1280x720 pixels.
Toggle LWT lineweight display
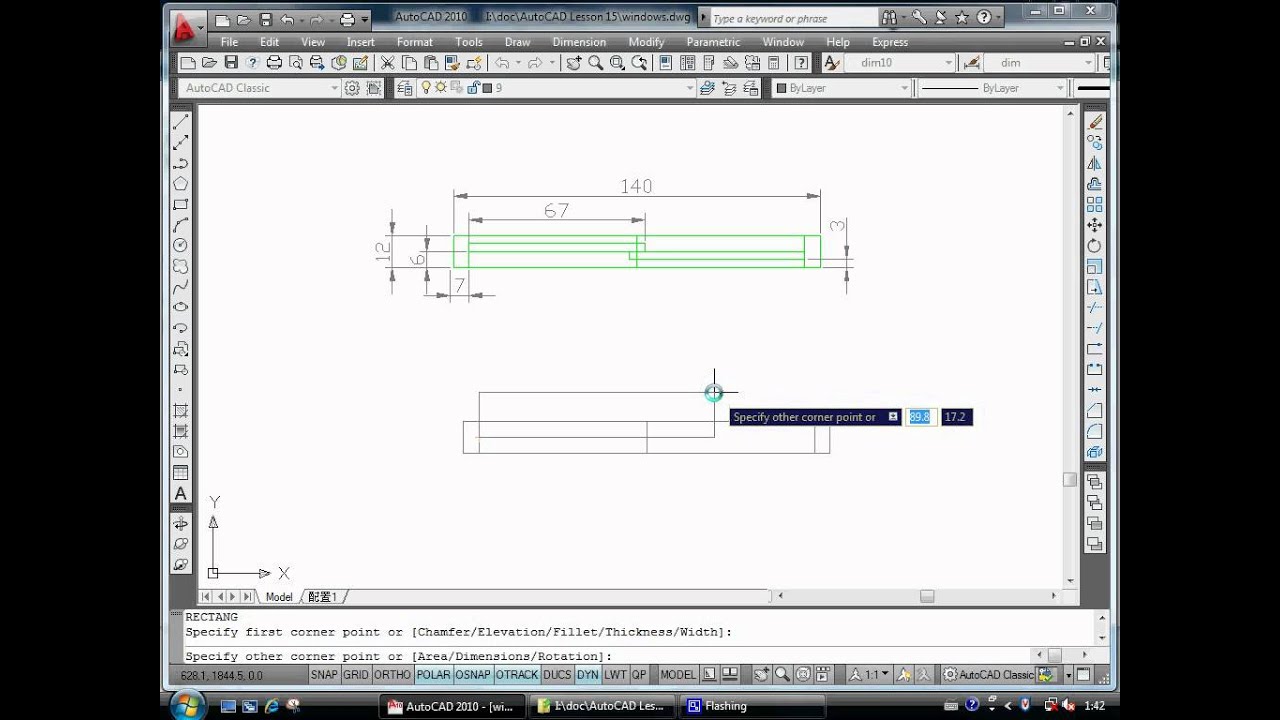coord(615,675)
